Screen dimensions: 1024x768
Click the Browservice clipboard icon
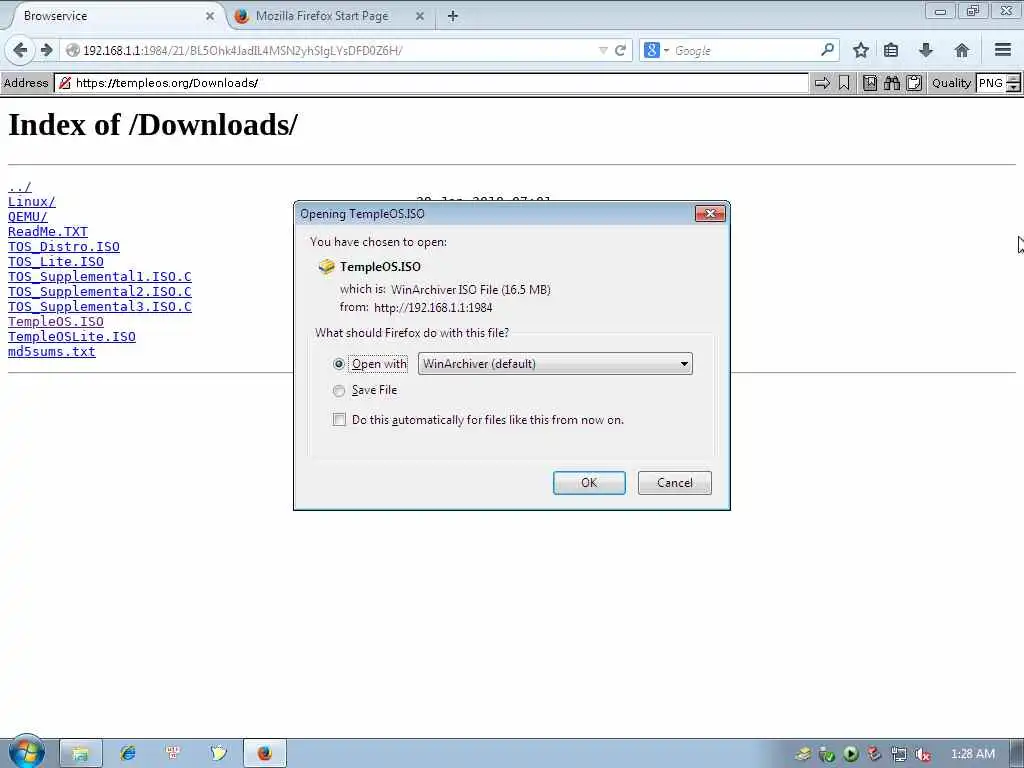tap(914, 83)
